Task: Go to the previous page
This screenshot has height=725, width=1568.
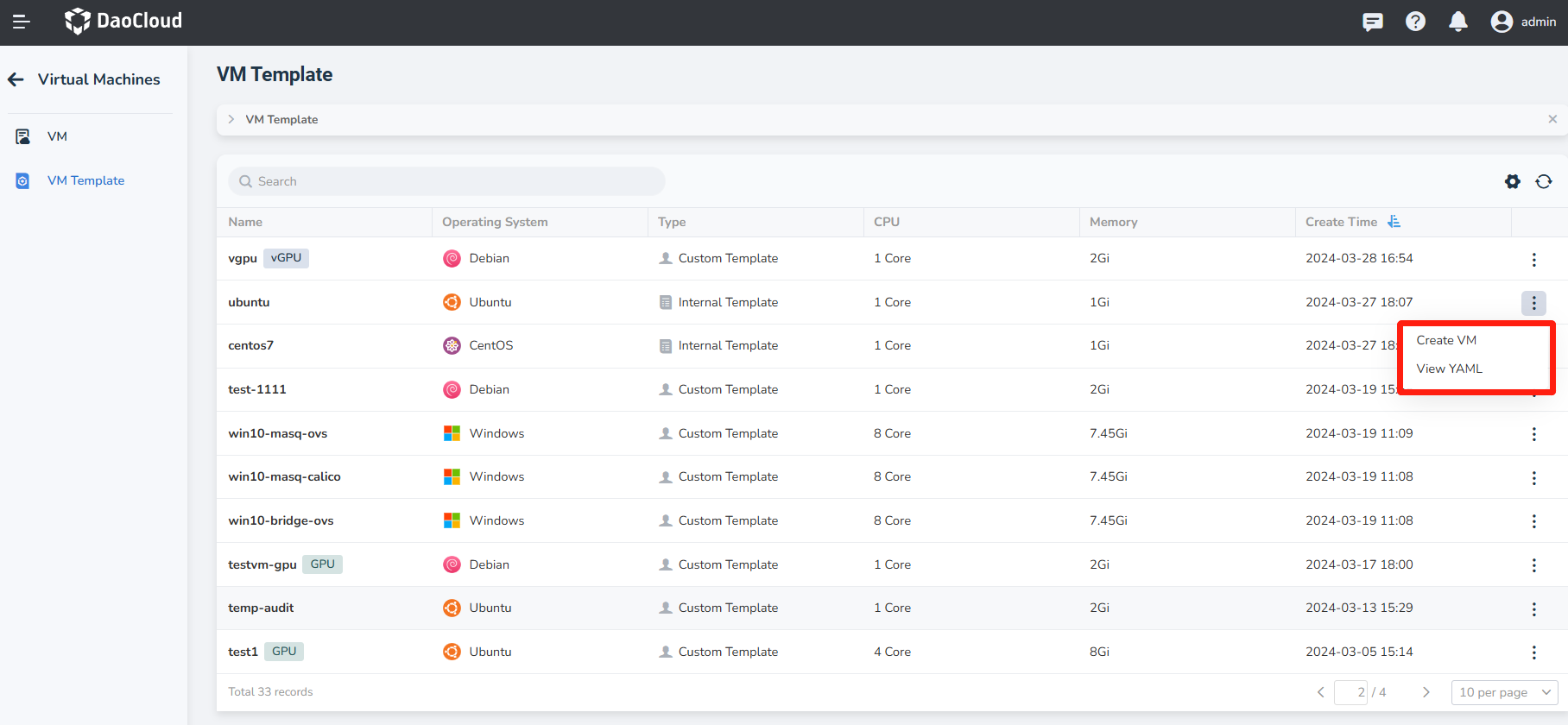Action: point(1320,692)
